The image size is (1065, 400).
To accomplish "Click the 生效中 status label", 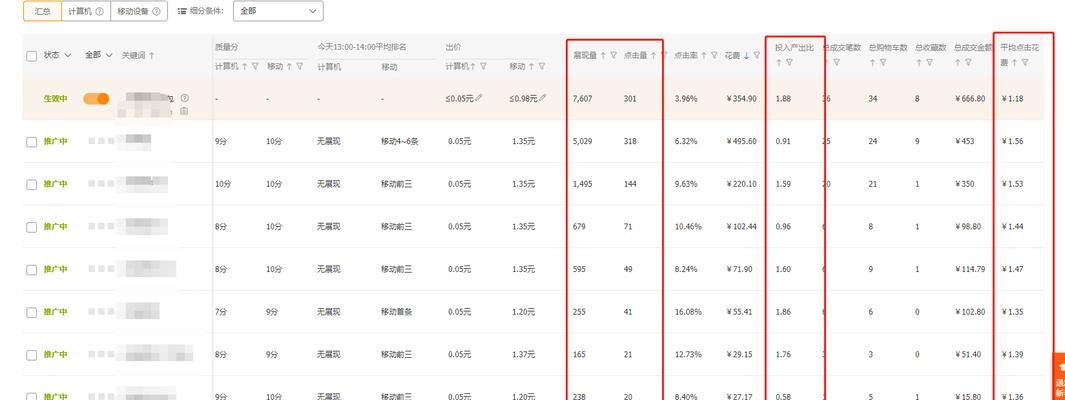I will pyautogui.click(x=56, y=98).
